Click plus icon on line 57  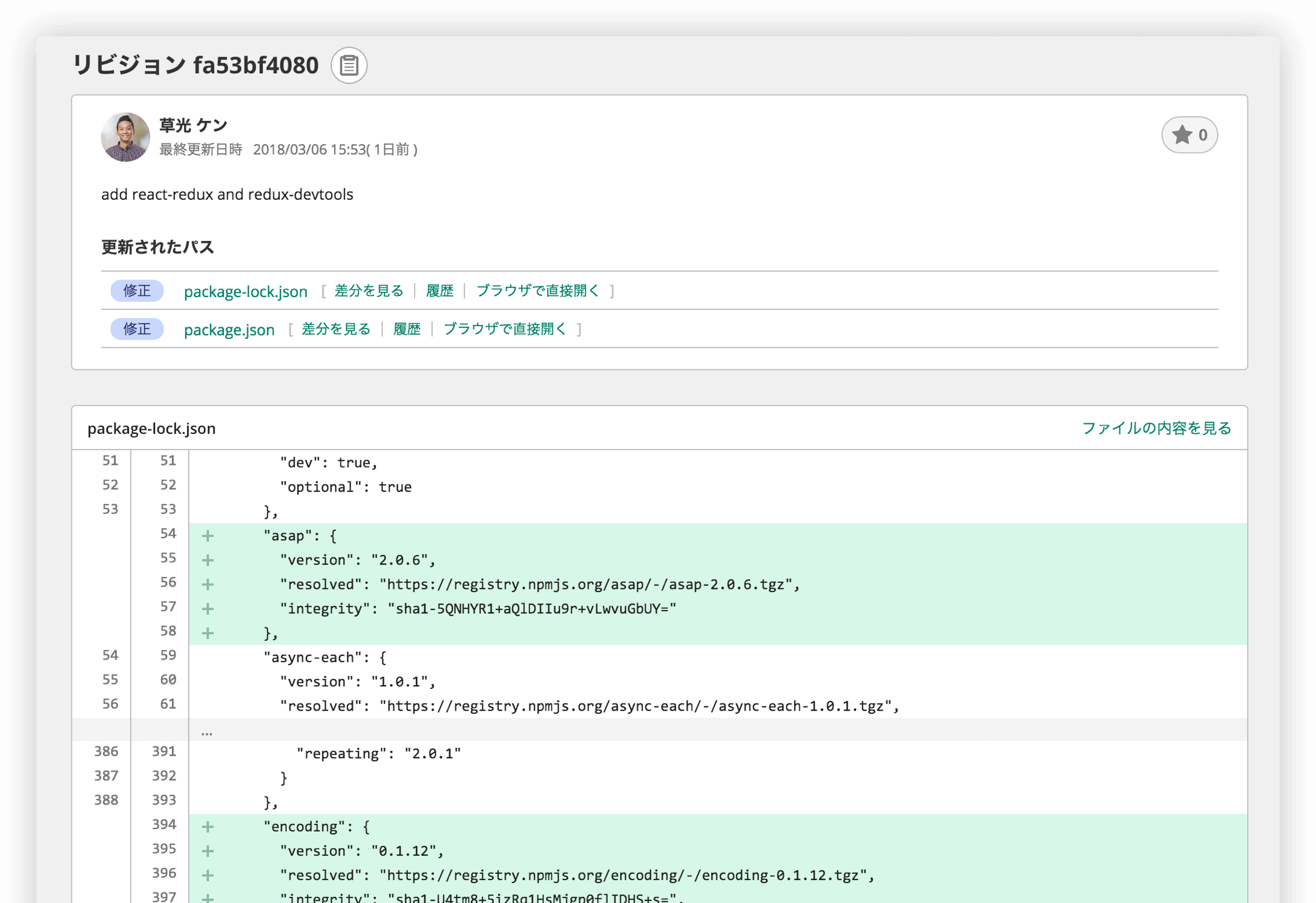208,609
